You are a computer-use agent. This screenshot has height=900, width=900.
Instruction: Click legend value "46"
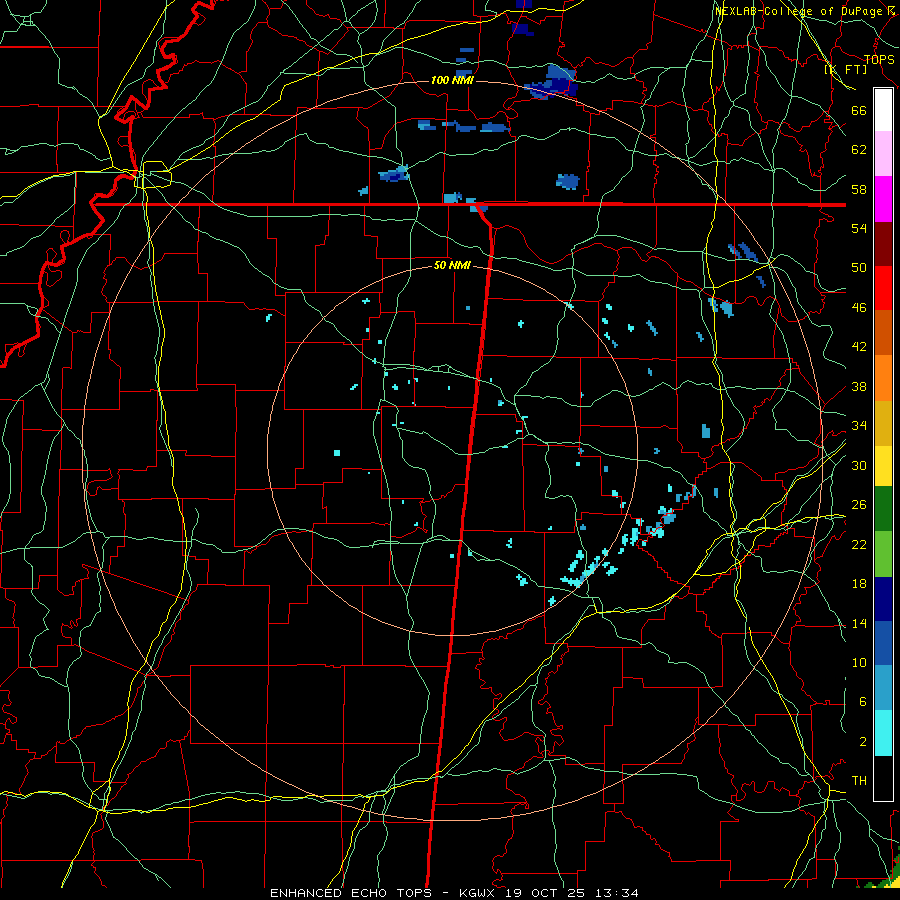pos(859,308)
